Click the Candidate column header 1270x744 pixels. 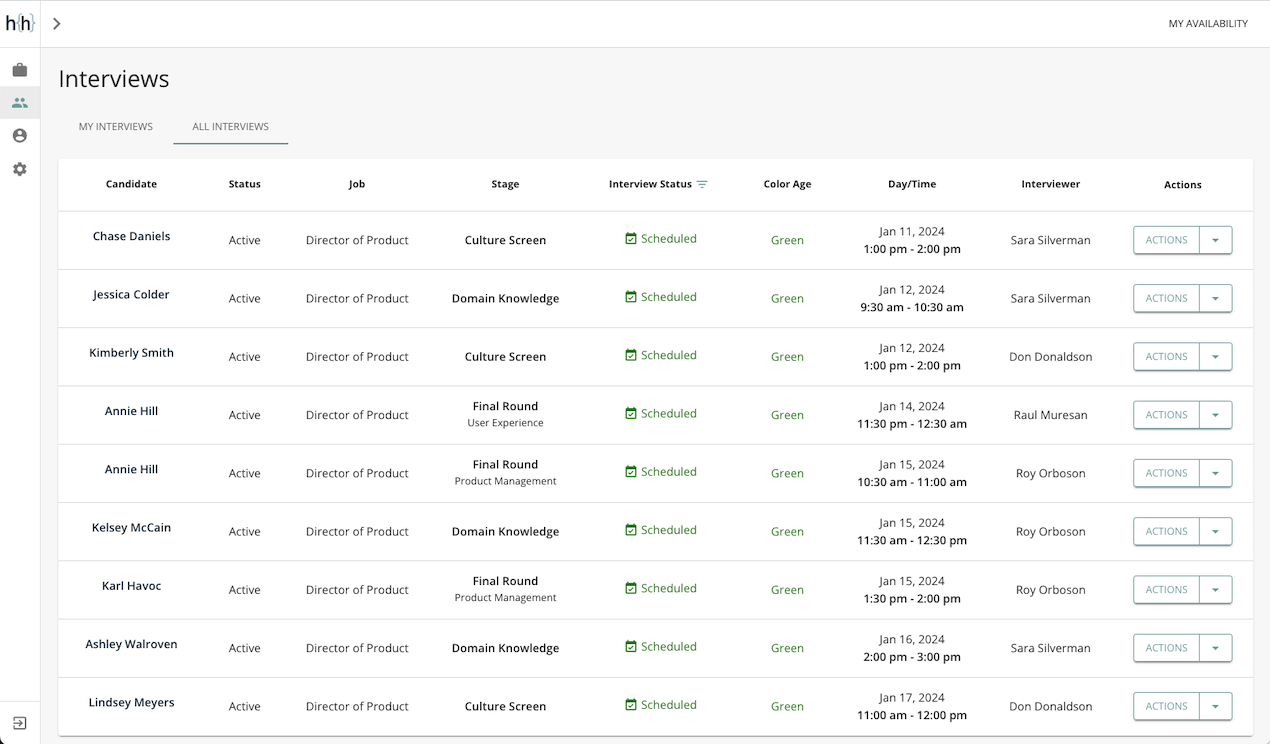pos(131,184)
